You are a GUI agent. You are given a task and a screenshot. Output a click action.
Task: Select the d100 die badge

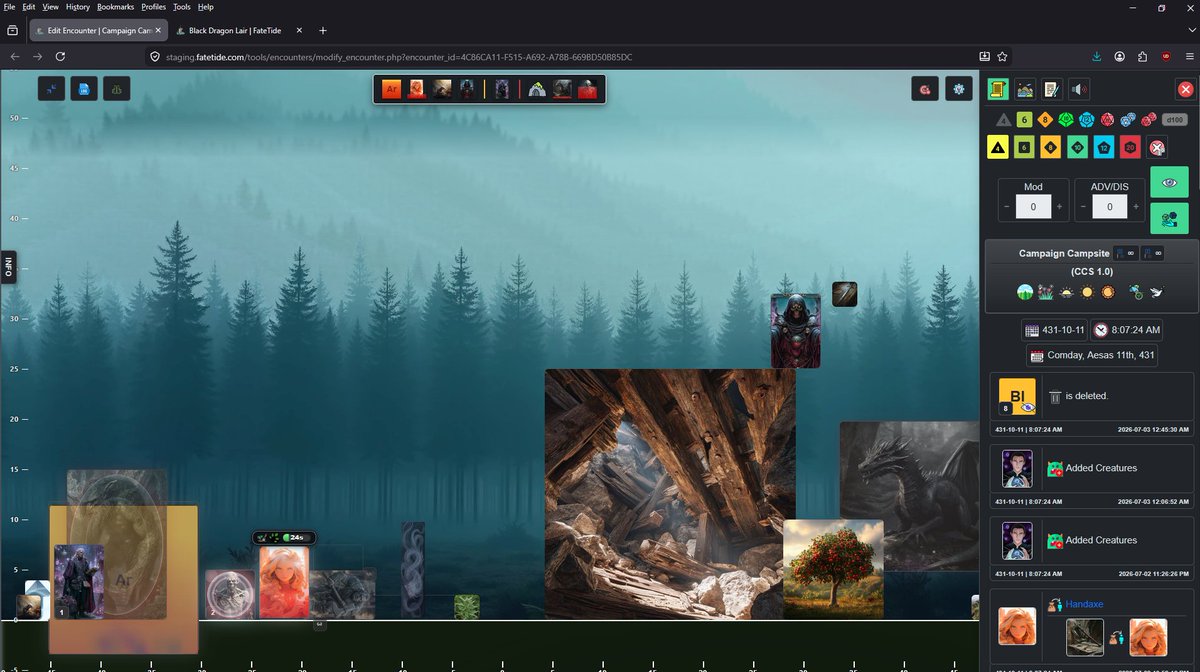pyautogui.click(x=1174, y=120)
